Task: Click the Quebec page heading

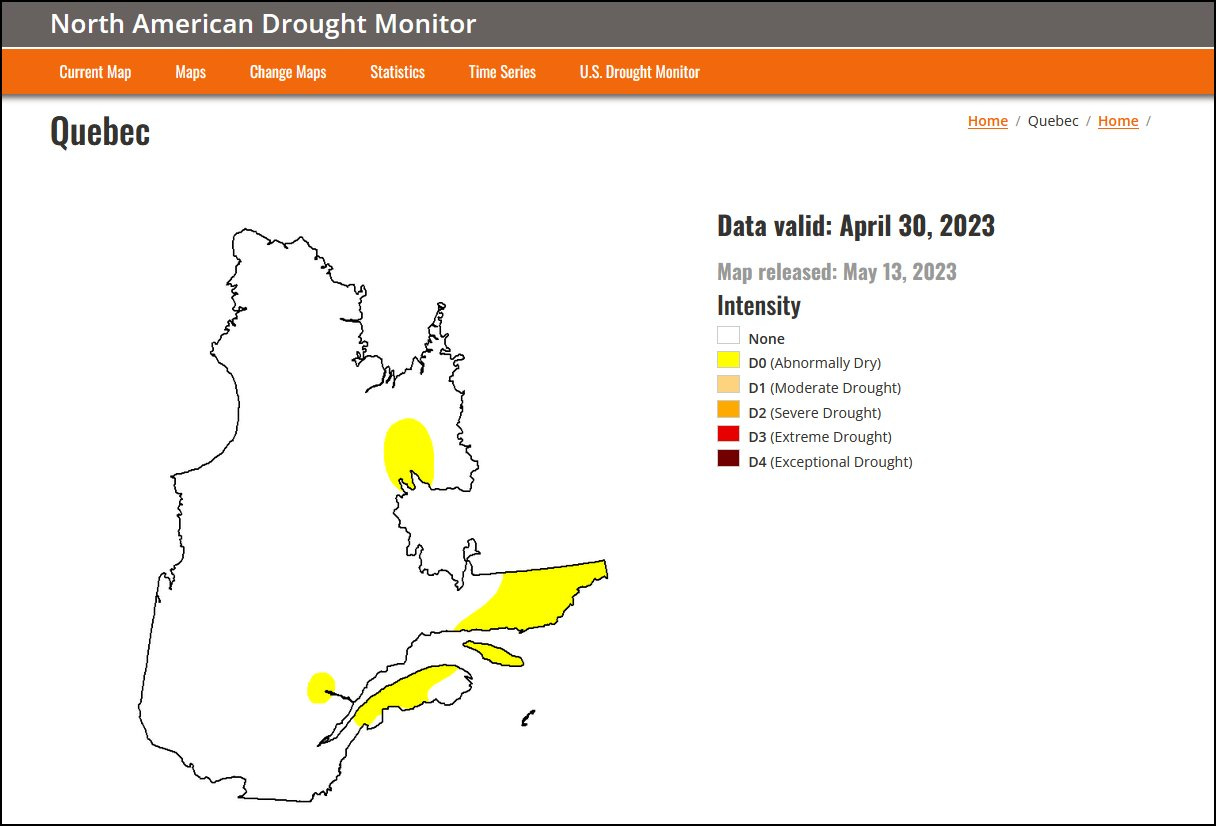Action: pyautogui.click(x=100, y=131)
